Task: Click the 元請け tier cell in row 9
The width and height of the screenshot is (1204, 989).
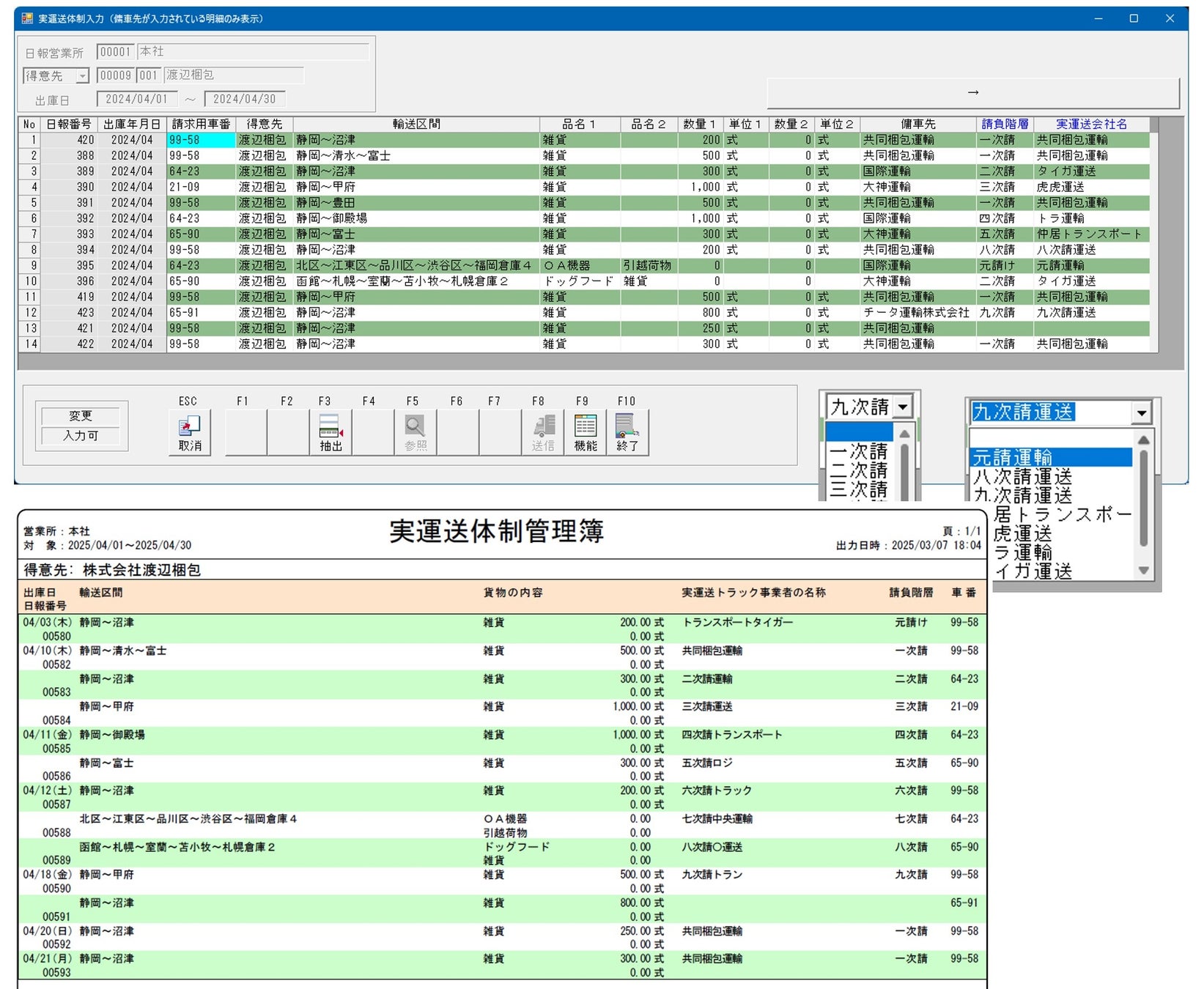Action: coord(1005,265)
